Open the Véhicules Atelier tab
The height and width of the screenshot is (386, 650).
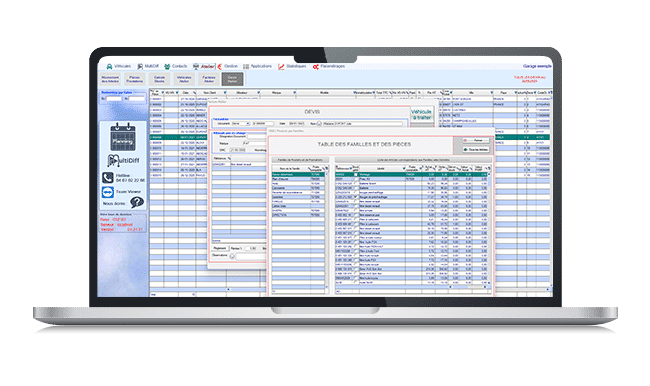[x=184, y=79]
